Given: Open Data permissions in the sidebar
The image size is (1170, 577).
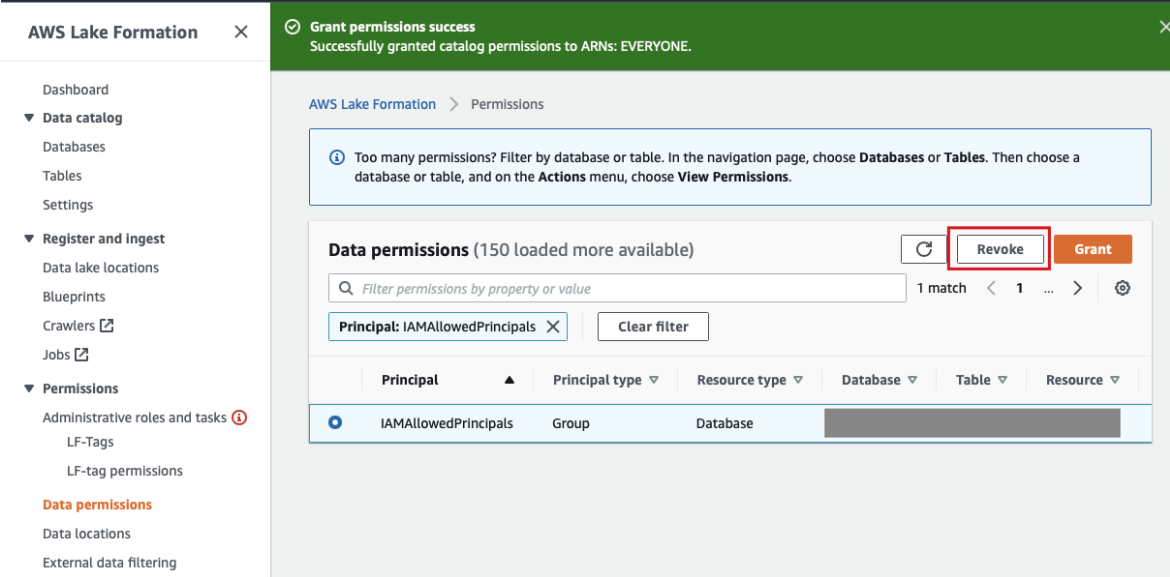Looking at the screenshot, I should pos(97,505).
